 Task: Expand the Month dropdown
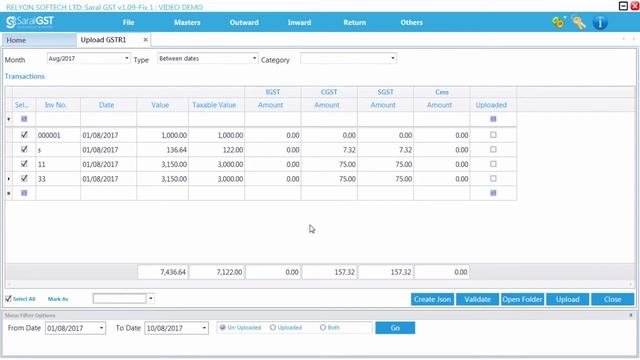point(127,58)
